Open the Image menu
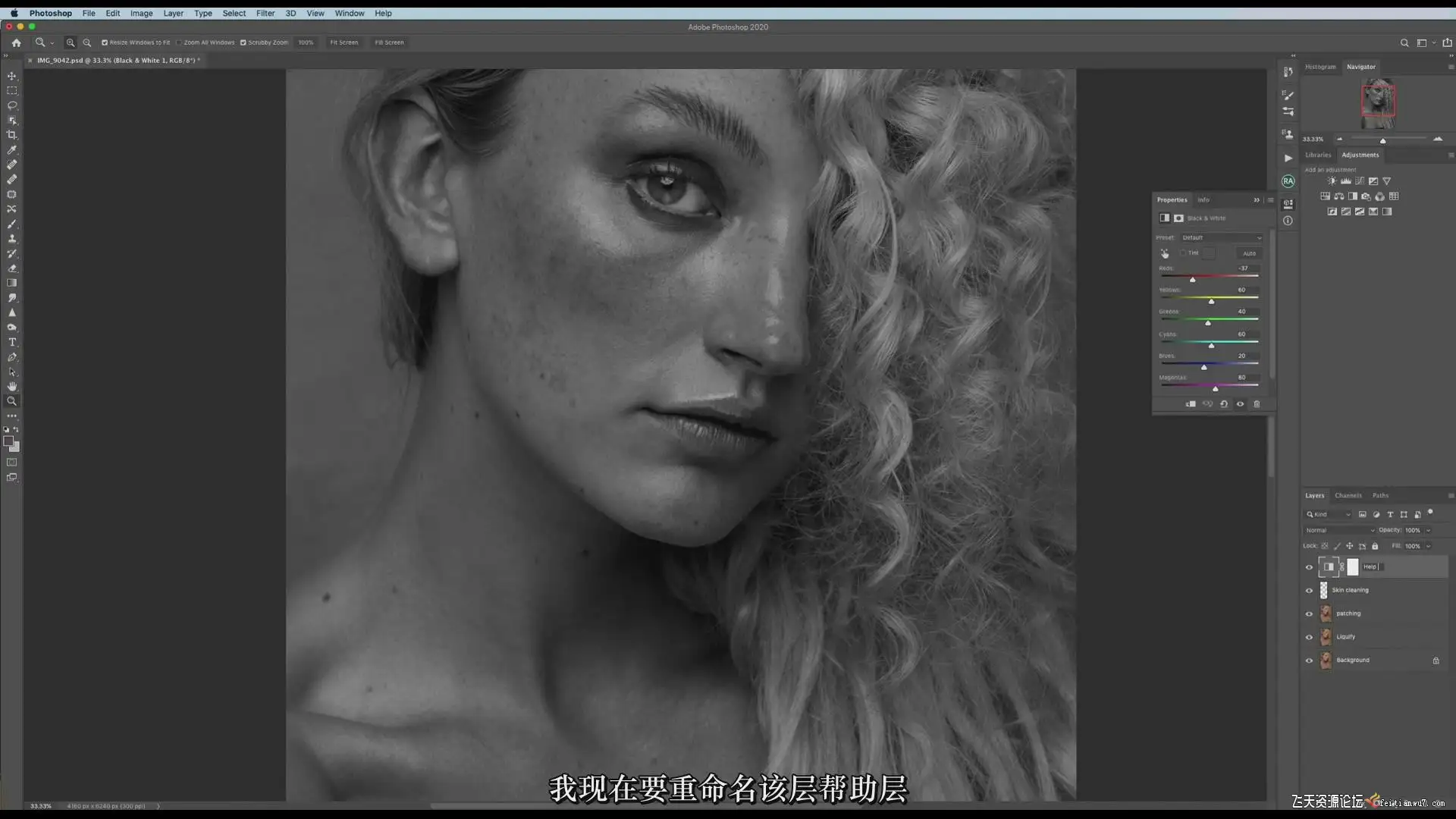1456x819 pixels. pyautogui.click(x=141, y=13)
